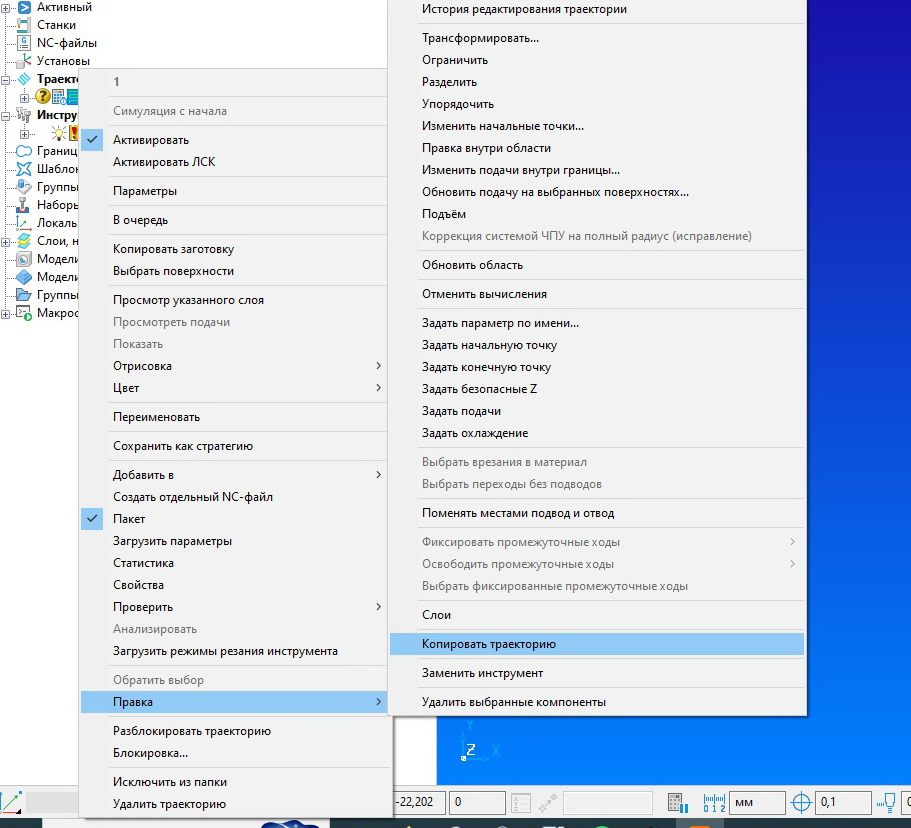Click the calculator icon beside question mark
The width and height of the screenshot is (911, 828).
59,96
